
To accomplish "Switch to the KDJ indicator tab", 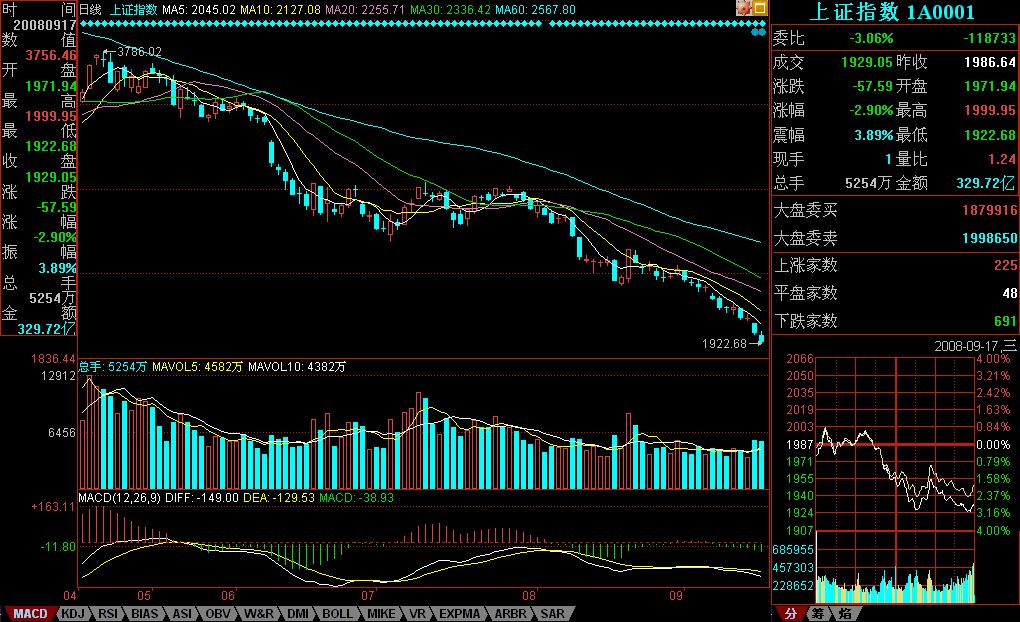I will [x=72, y=613].
